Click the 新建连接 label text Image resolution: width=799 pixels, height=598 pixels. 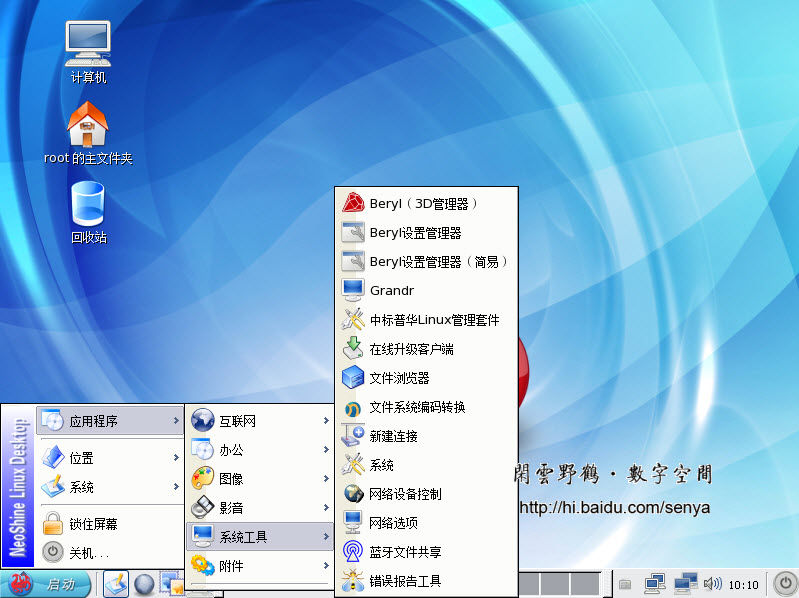(x=393, y=437)
